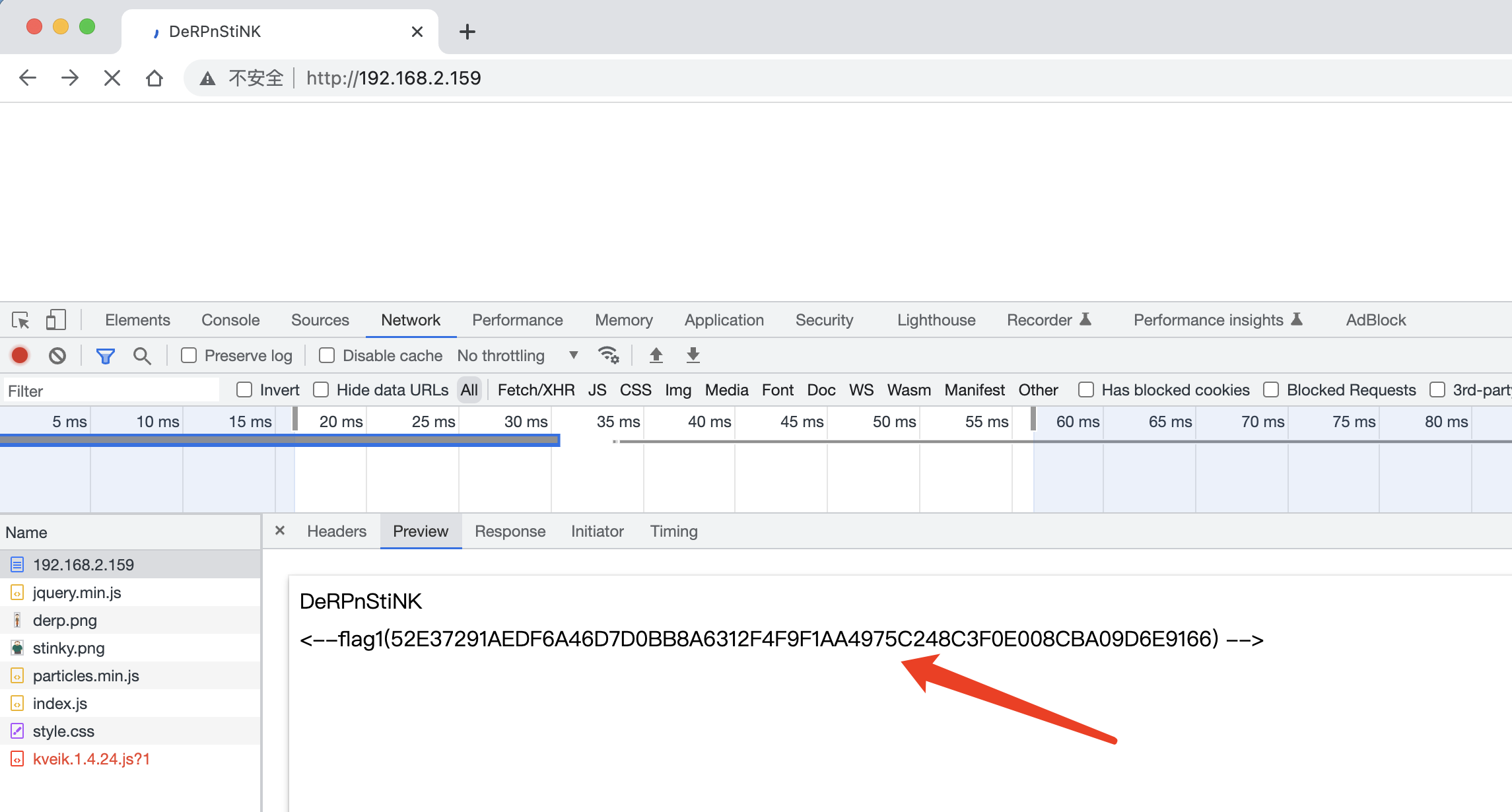Image resolution: width=1512 pixels, height=812 pixels.
Task: Tick the Invert filter checkbox
Action: [244, 390]
